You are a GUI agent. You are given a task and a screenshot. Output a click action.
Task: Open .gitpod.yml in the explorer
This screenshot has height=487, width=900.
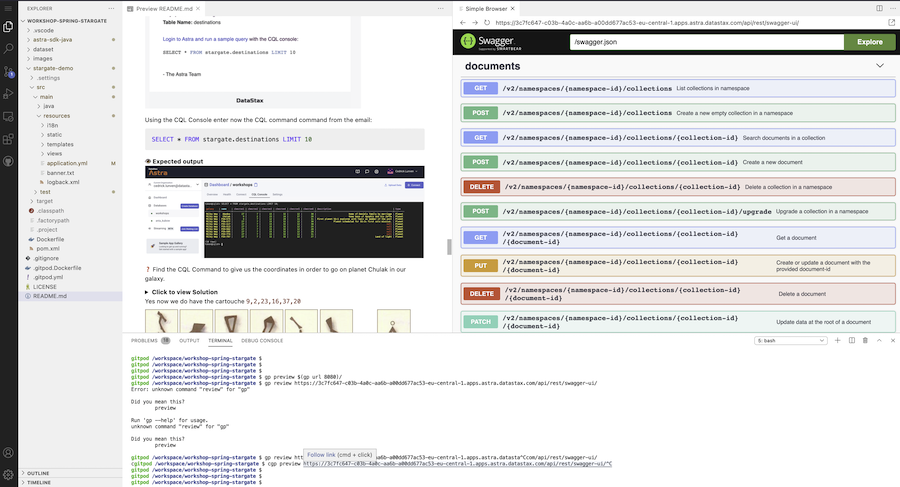(x=48, y=277)
